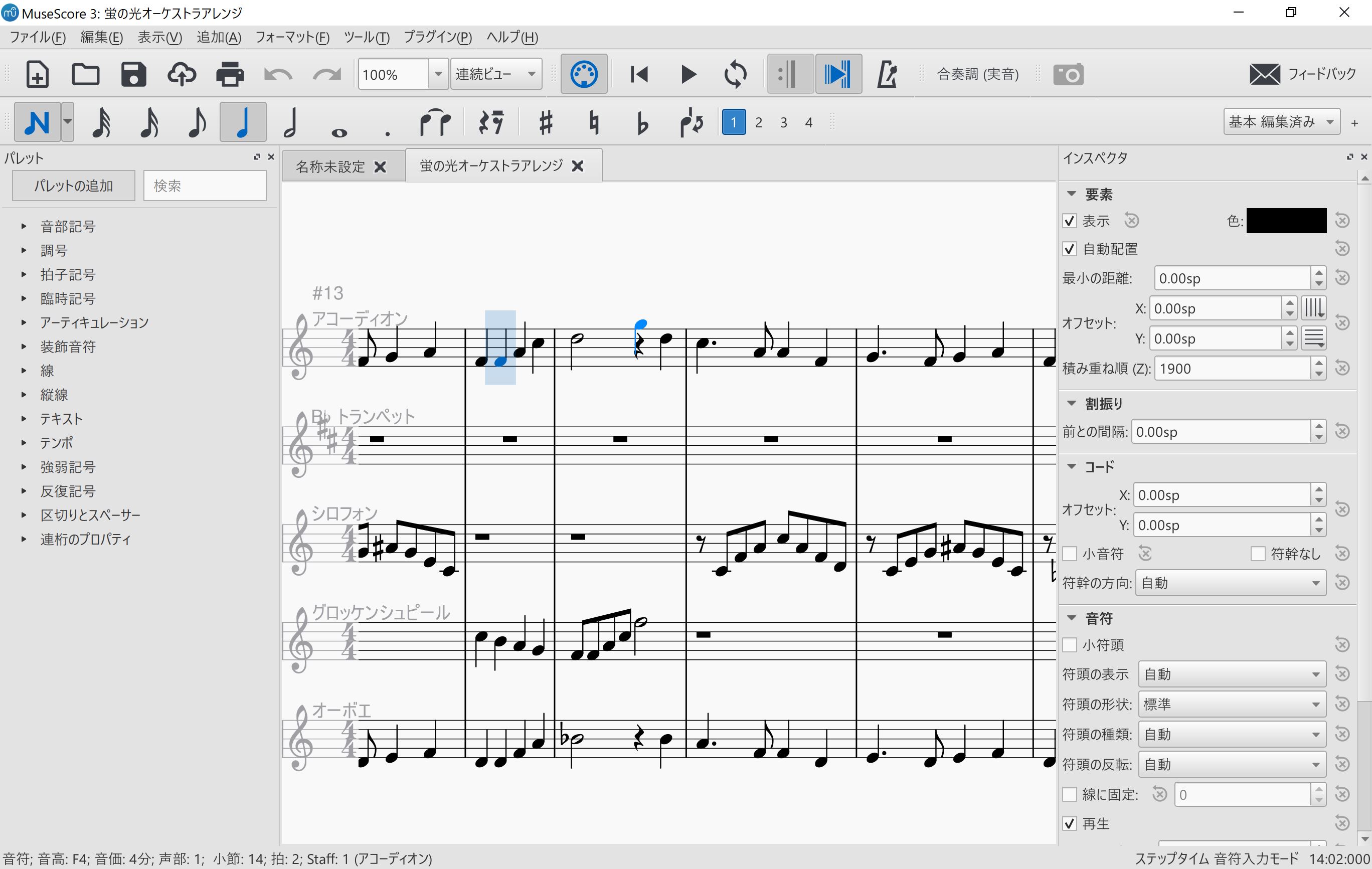The width and height of the screenshot is (1372, 869).
Task: Enable the 小音符 checkbox
Action: [1070, 553]
